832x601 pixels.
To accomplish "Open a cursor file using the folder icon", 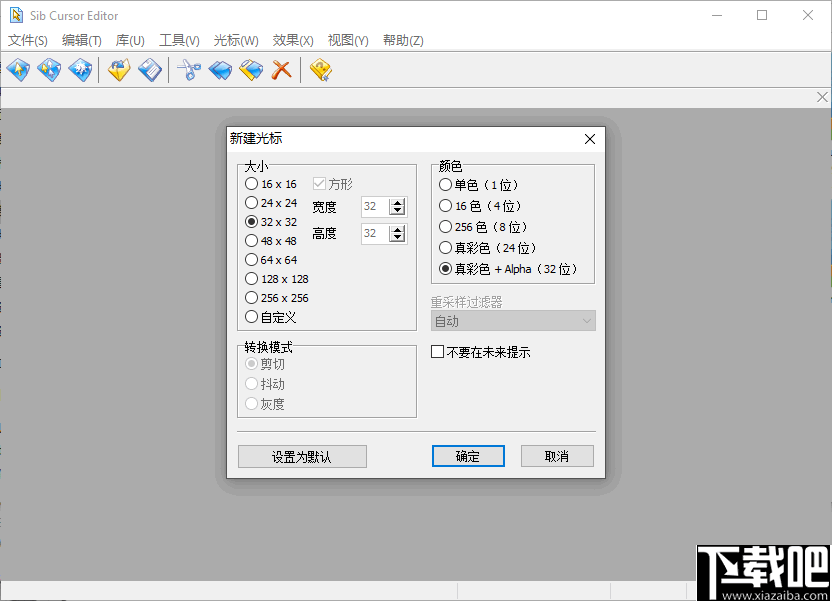I will click(119, 70).
